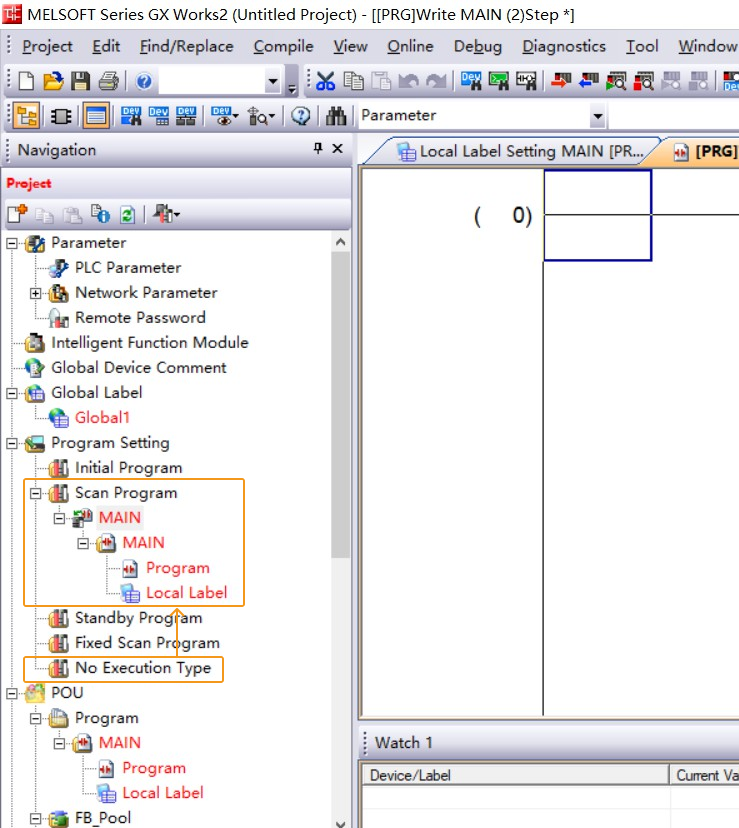
Task: Click the Open project folder icon
Action: coord(53,82)
